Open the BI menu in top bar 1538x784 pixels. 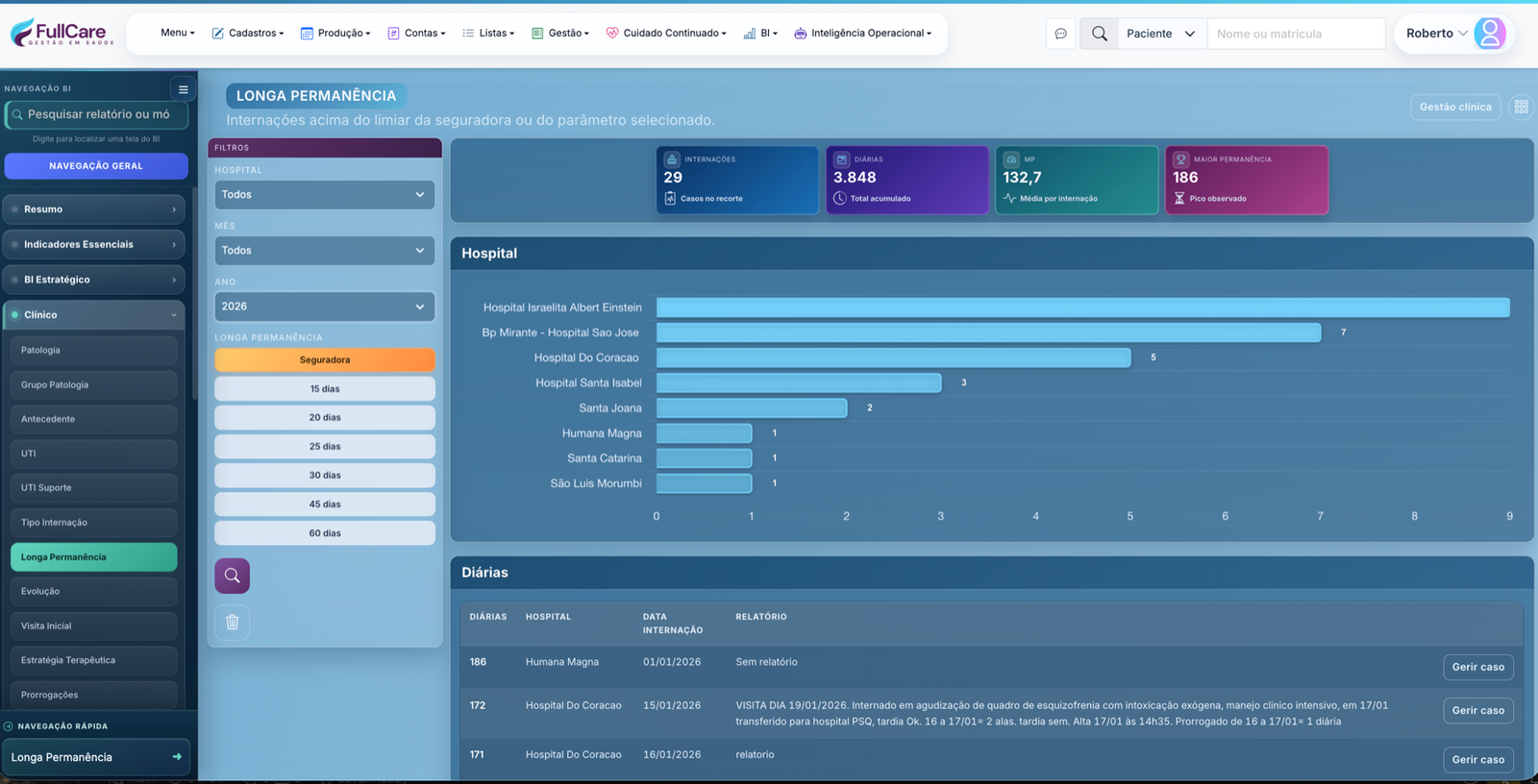(x=760, y=33)
